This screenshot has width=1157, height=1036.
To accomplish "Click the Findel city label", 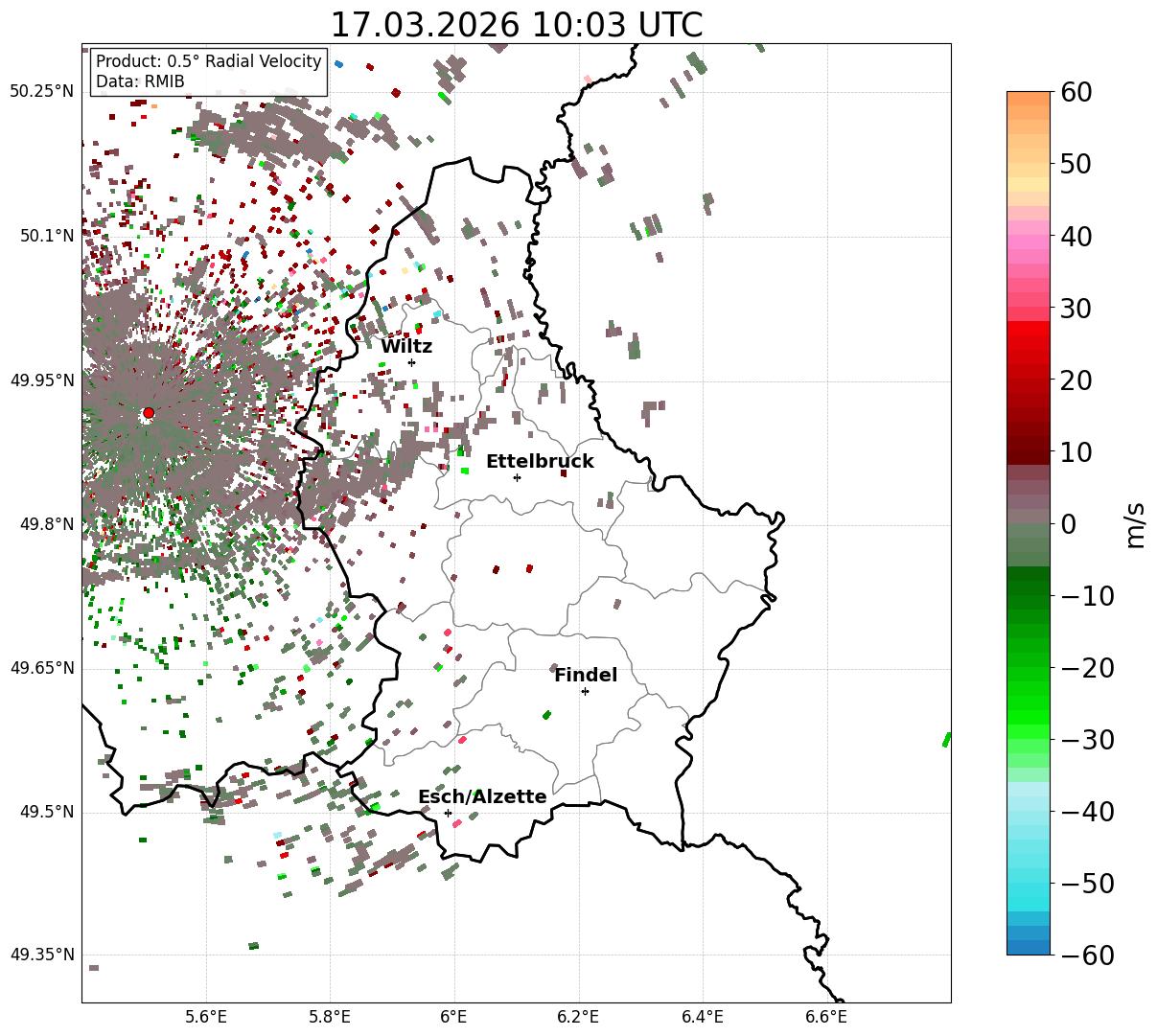I will (586, 675).
